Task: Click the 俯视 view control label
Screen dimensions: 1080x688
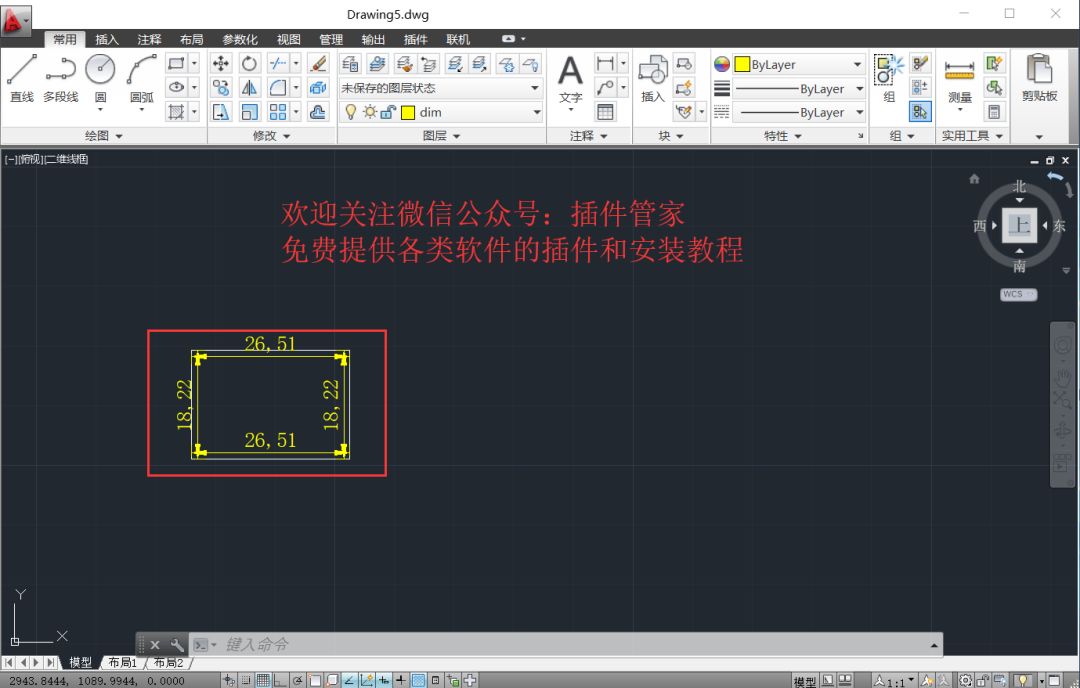Action: pos(30,159)
